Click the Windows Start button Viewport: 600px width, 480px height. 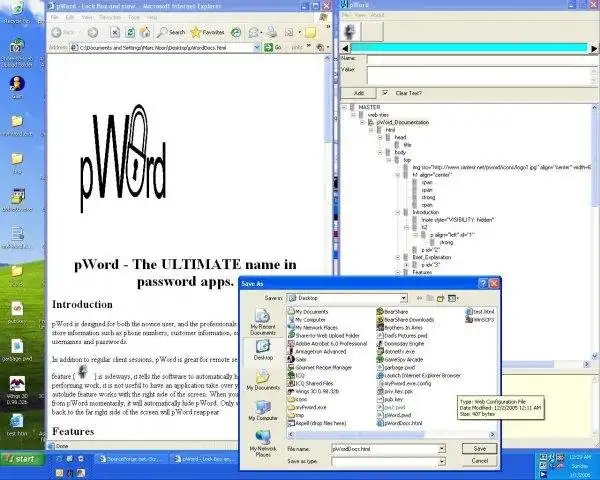pos(22,459)
